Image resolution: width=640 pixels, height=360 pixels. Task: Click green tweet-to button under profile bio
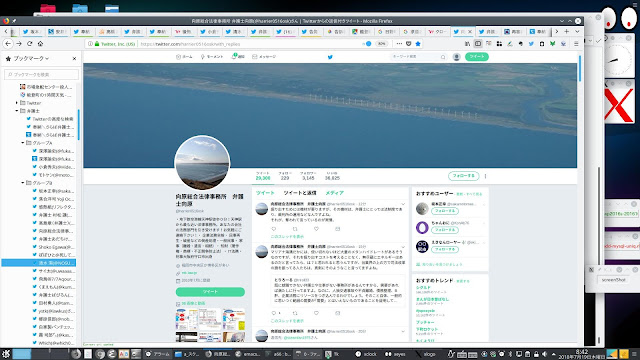tap(210, 292)
